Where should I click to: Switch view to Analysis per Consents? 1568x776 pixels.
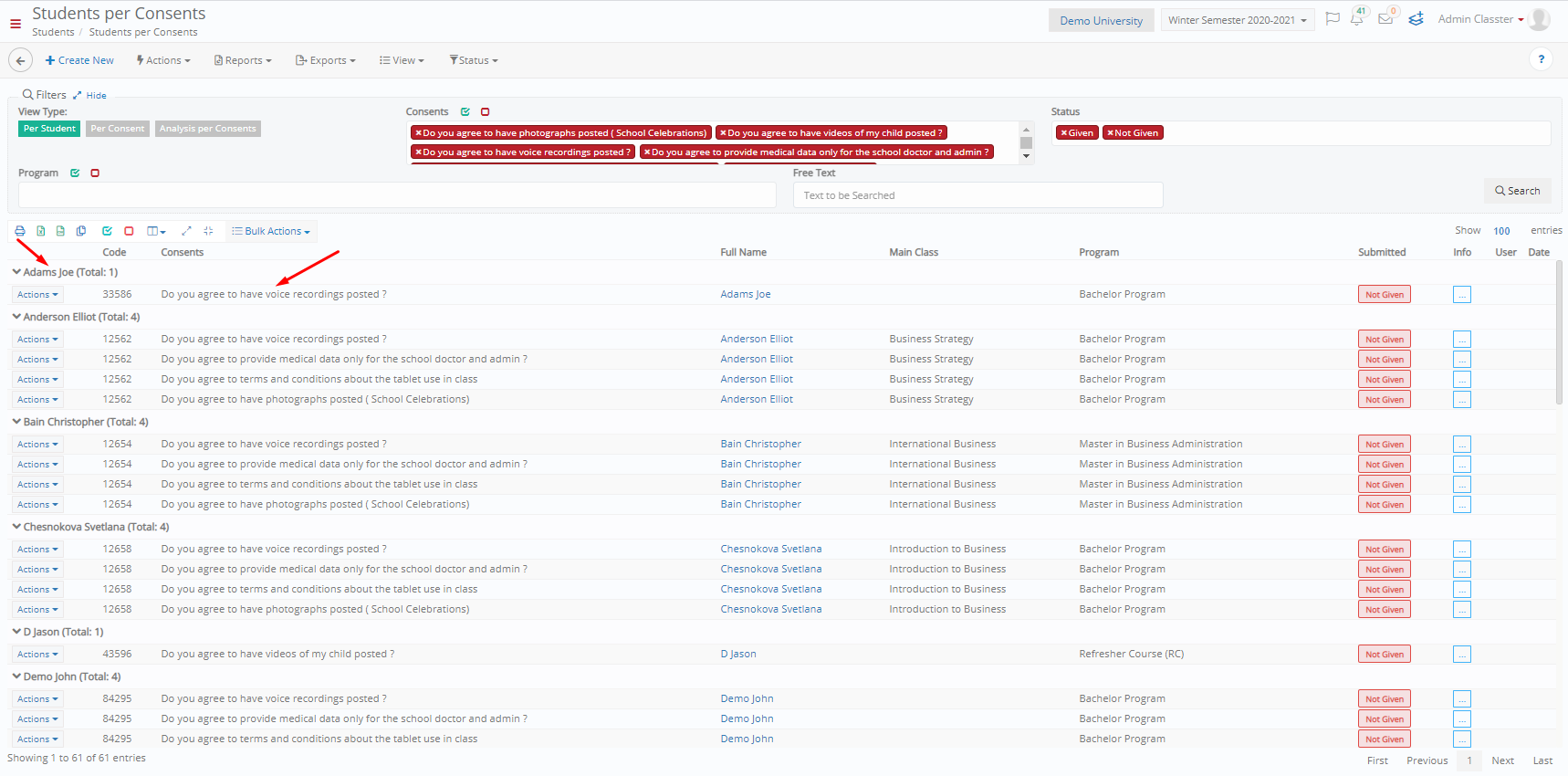[x=208, y=129]
